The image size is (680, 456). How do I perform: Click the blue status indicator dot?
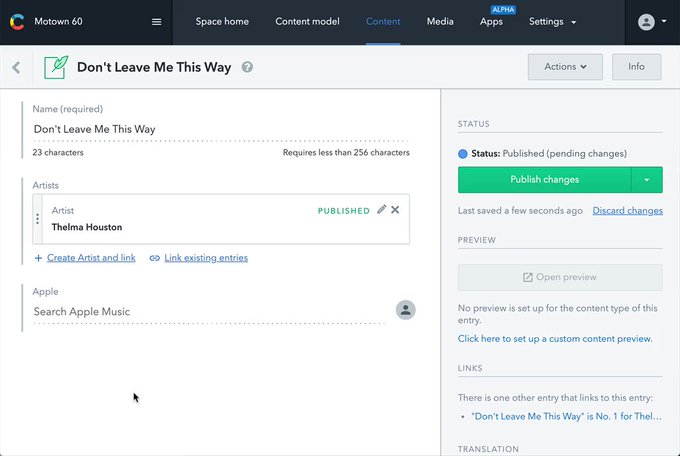coord(463,154)
